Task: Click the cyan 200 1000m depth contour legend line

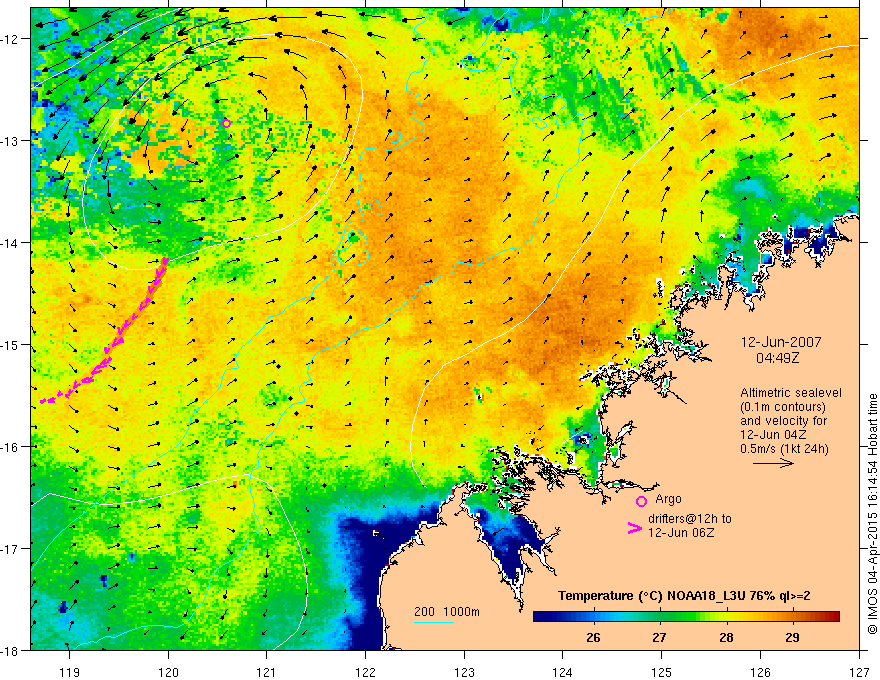Action: 434,623
